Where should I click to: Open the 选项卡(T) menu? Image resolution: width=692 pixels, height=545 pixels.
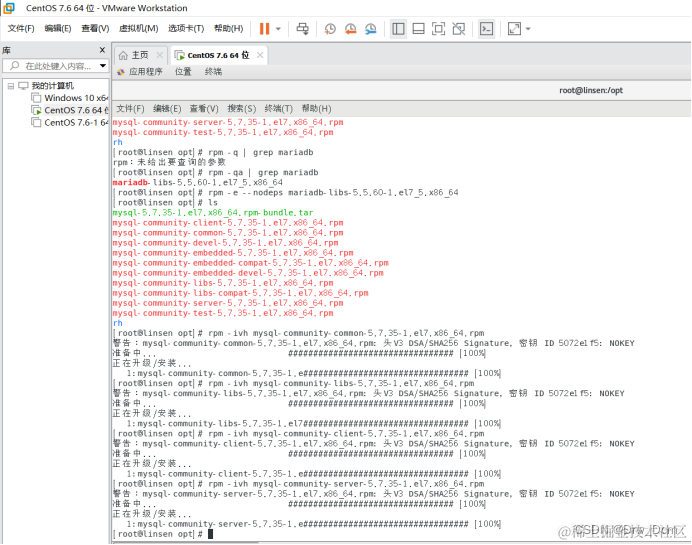(x=186, y=29)
